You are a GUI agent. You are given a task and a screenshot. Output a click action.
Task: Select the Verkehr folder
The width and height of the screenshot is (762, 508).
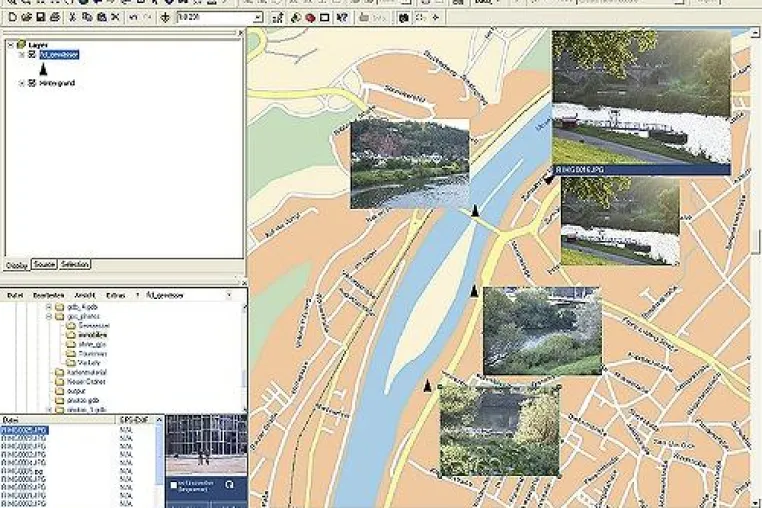tap(83, 363)
